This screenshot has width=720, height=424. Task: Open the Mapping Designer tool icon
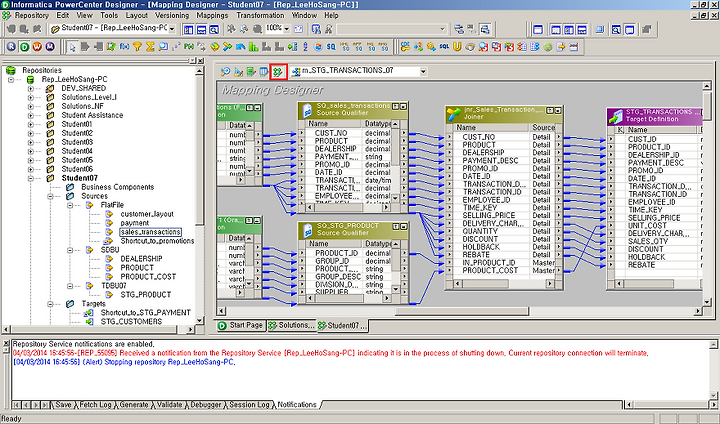point(277,72)
